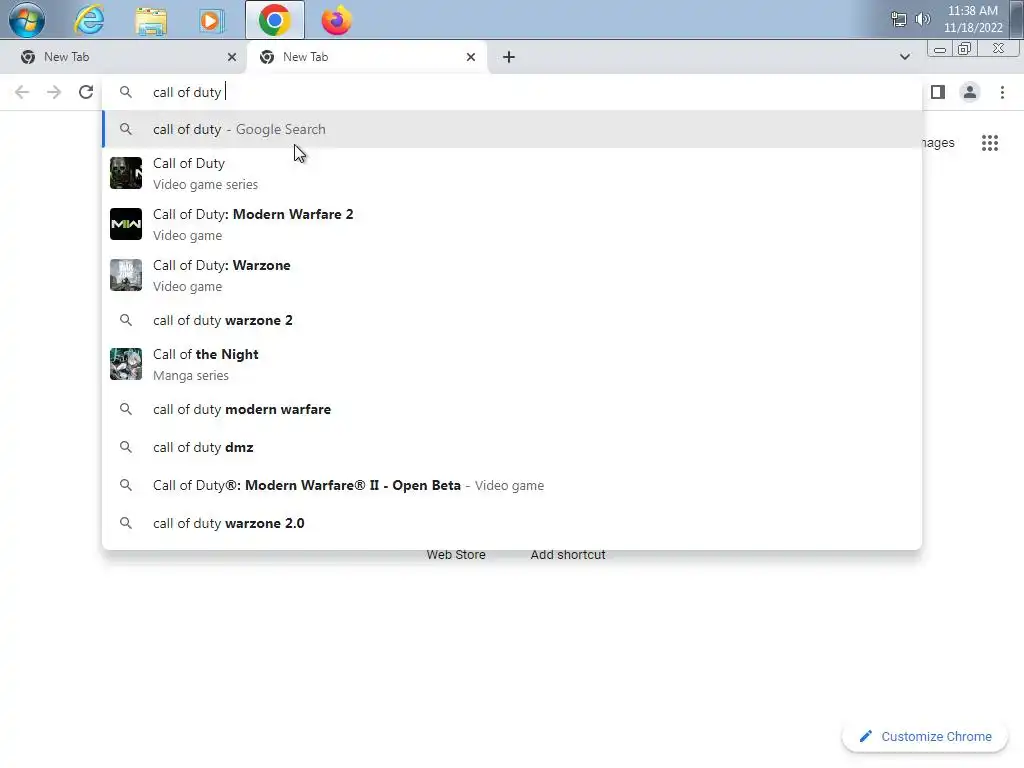Click the Add shortcut tile
This screenshot has height=768, width=1024.
pos(568,554)
